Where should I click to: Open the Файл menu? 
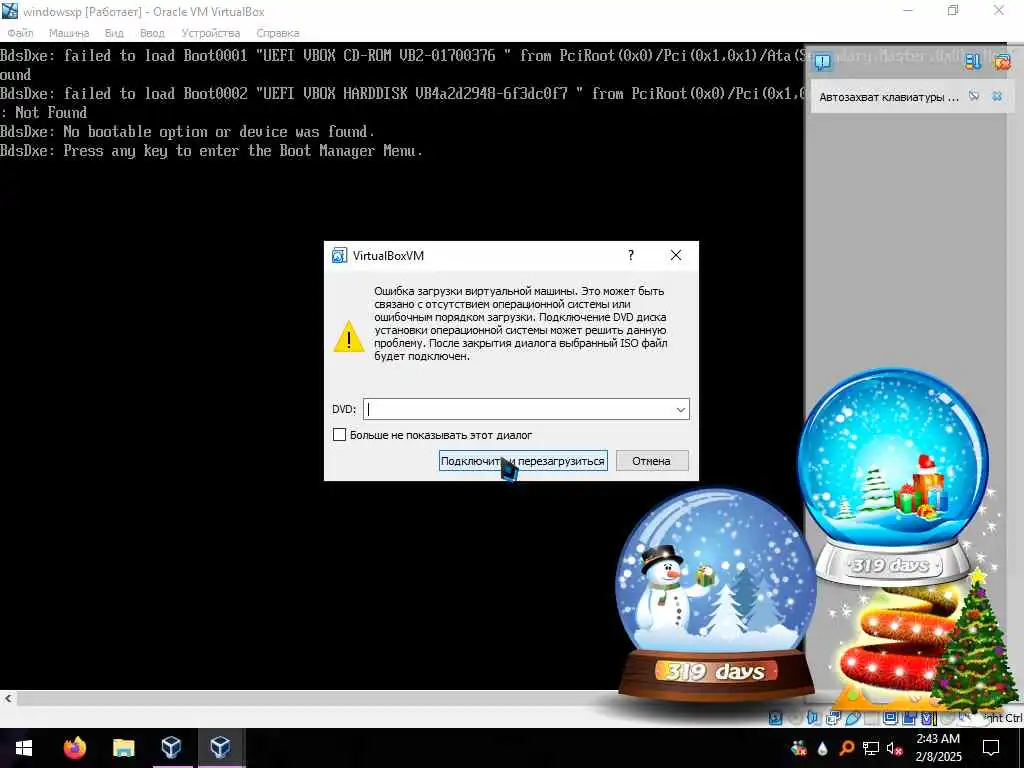coord(20,33)
